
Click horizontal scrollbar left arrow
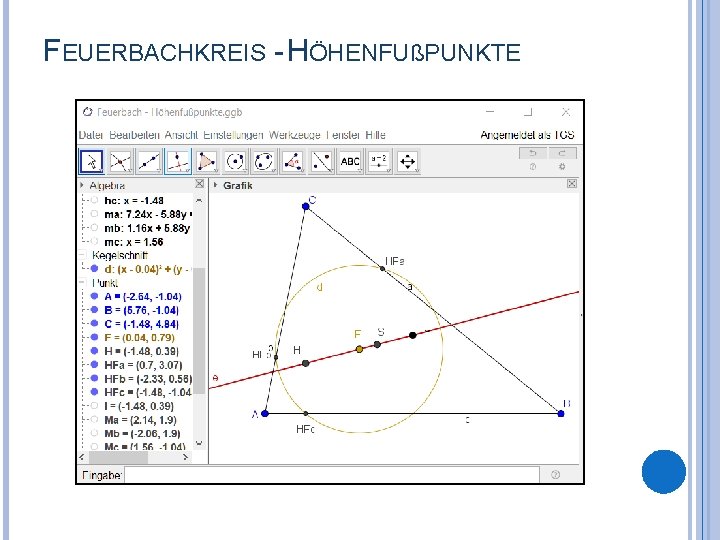pyautogui.click(x=82, y=457)
